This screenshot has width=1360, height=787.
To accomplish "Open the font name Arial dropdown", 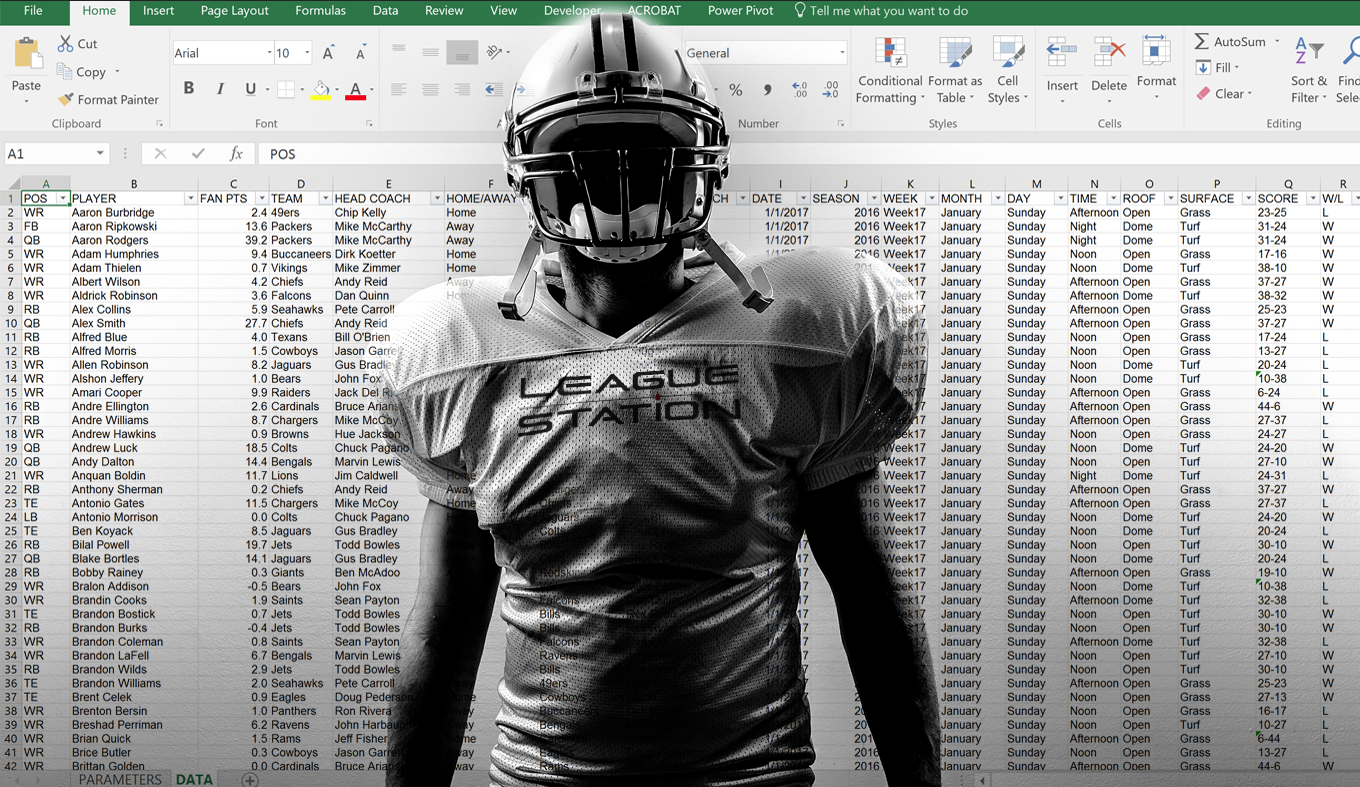I will pyautogui.click(x=269, y=53).
